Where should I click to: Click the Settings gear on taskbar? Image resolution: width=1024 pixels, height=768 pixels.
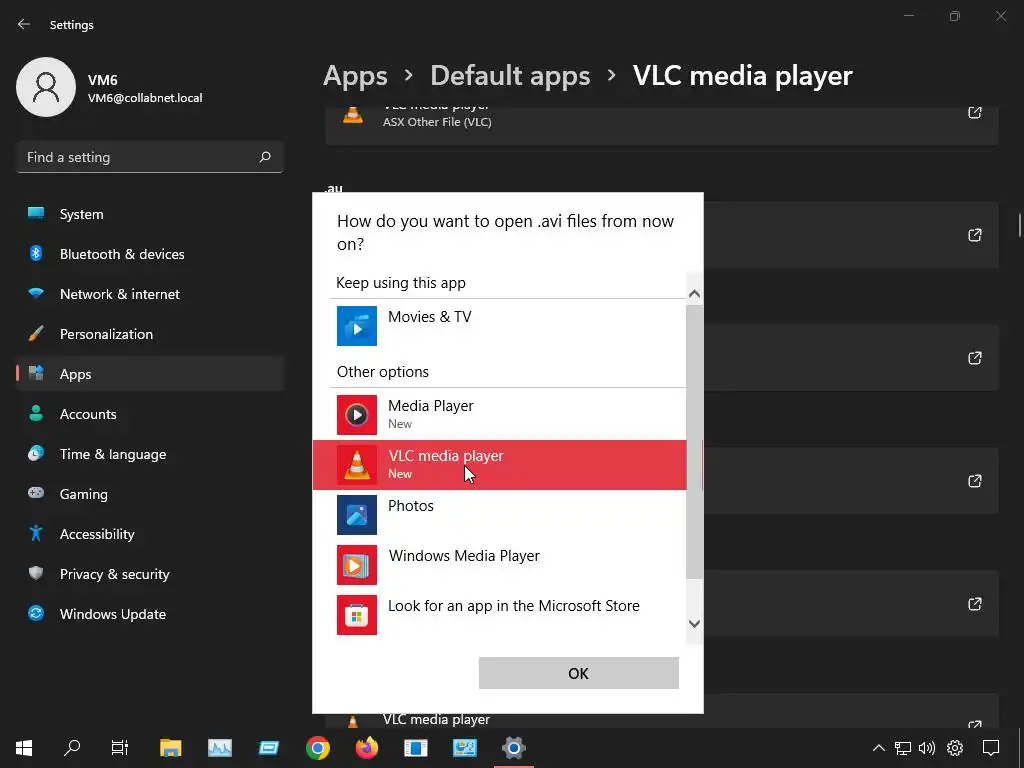(514, 748)
